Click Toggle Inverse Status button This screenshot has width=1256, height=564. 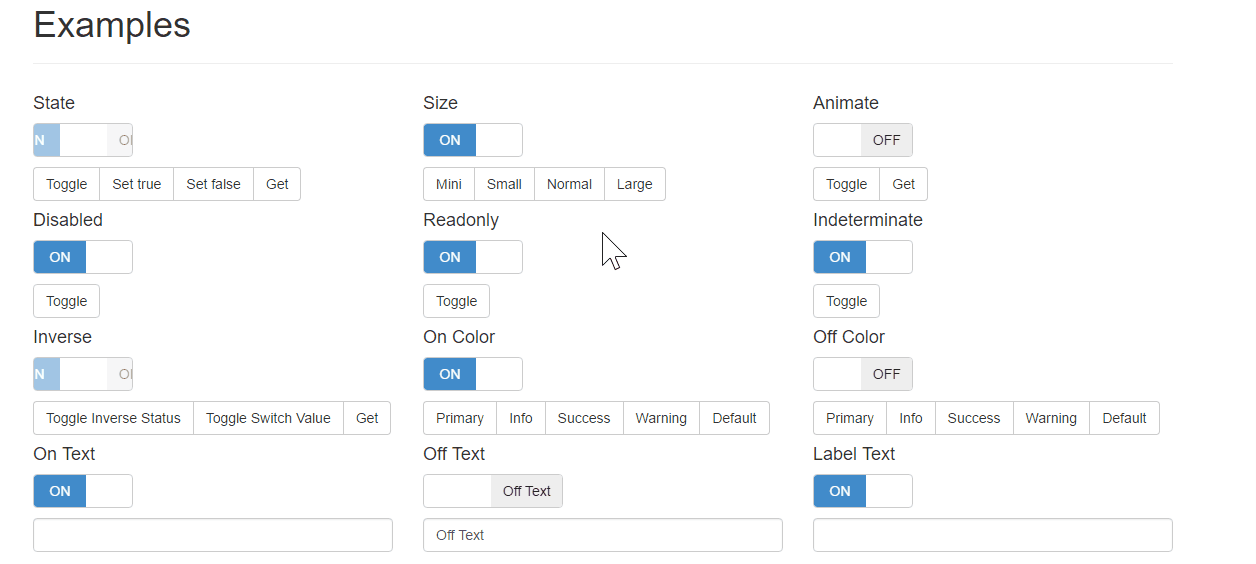(x=114, y=418)
